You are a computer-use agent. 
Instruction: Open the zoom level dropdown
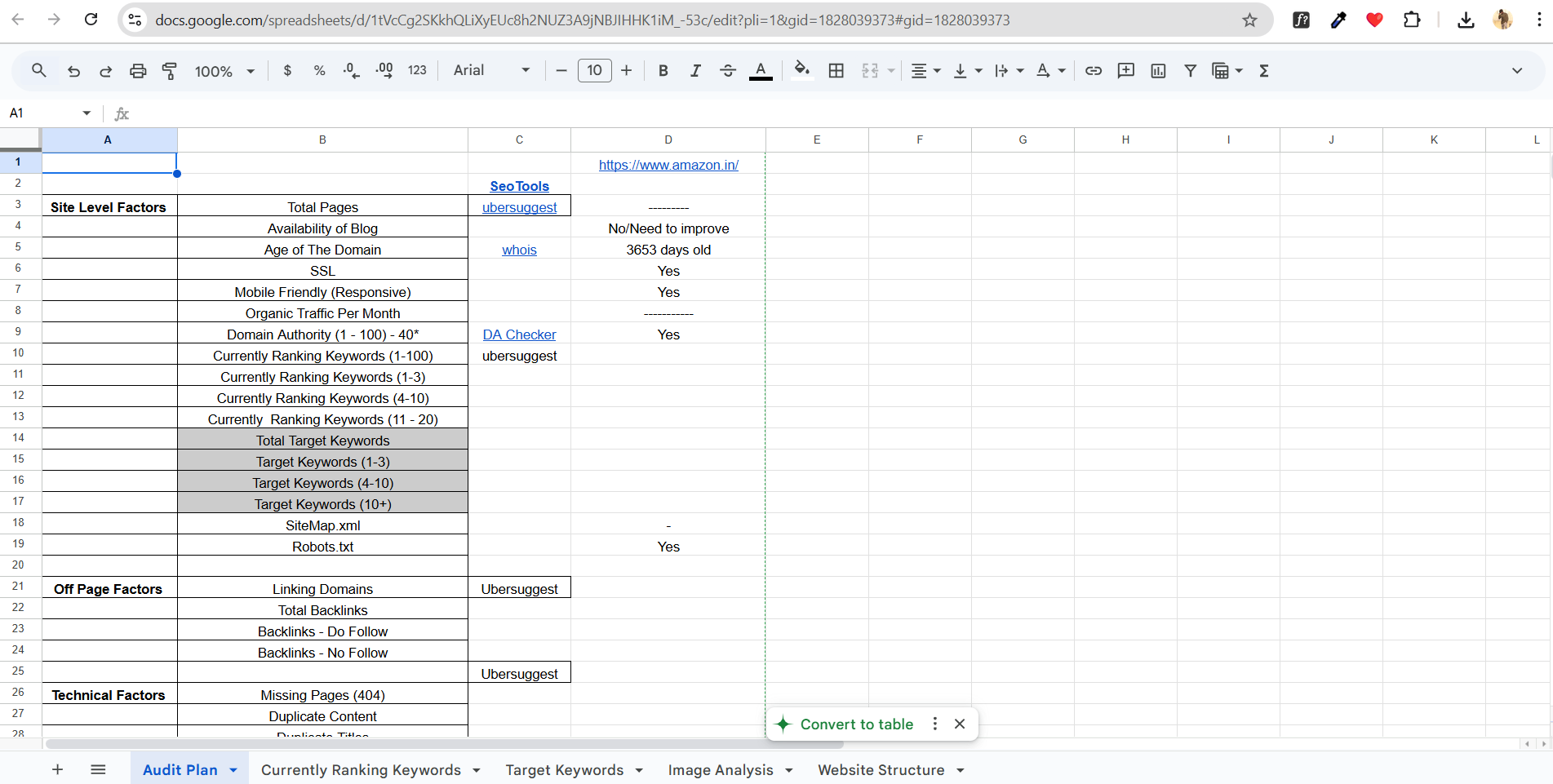pyautogui.click(x=223, y=71)
